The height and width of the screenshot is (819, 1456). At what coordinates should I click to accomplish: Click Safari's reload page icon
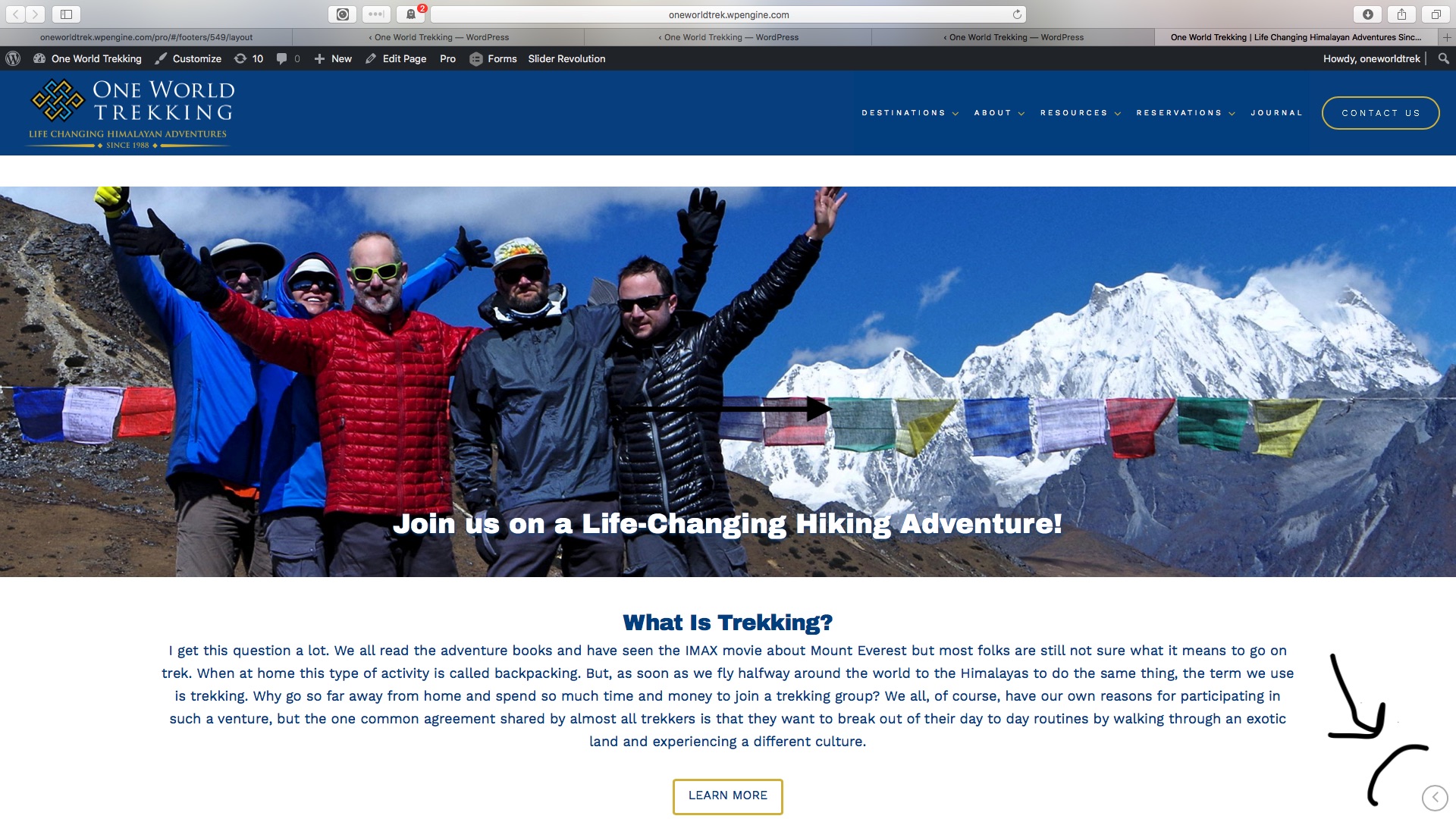pyautogui.click(x=1017, y=14)
